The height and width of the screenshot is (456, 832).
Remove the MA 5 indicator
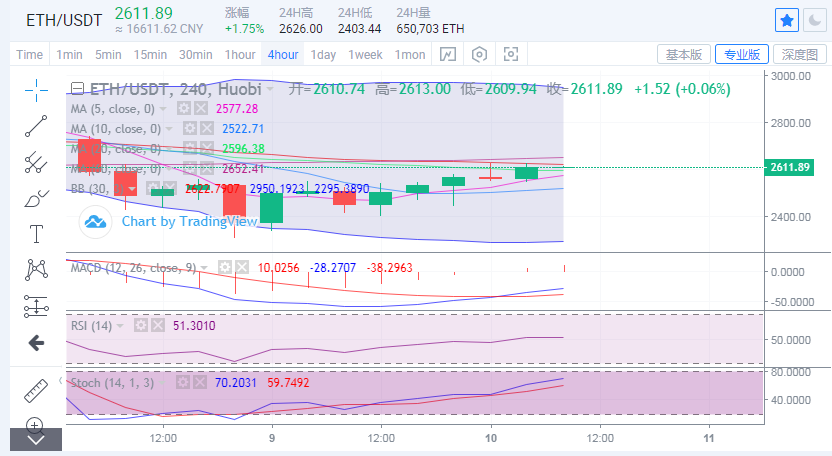pos(201,109)
